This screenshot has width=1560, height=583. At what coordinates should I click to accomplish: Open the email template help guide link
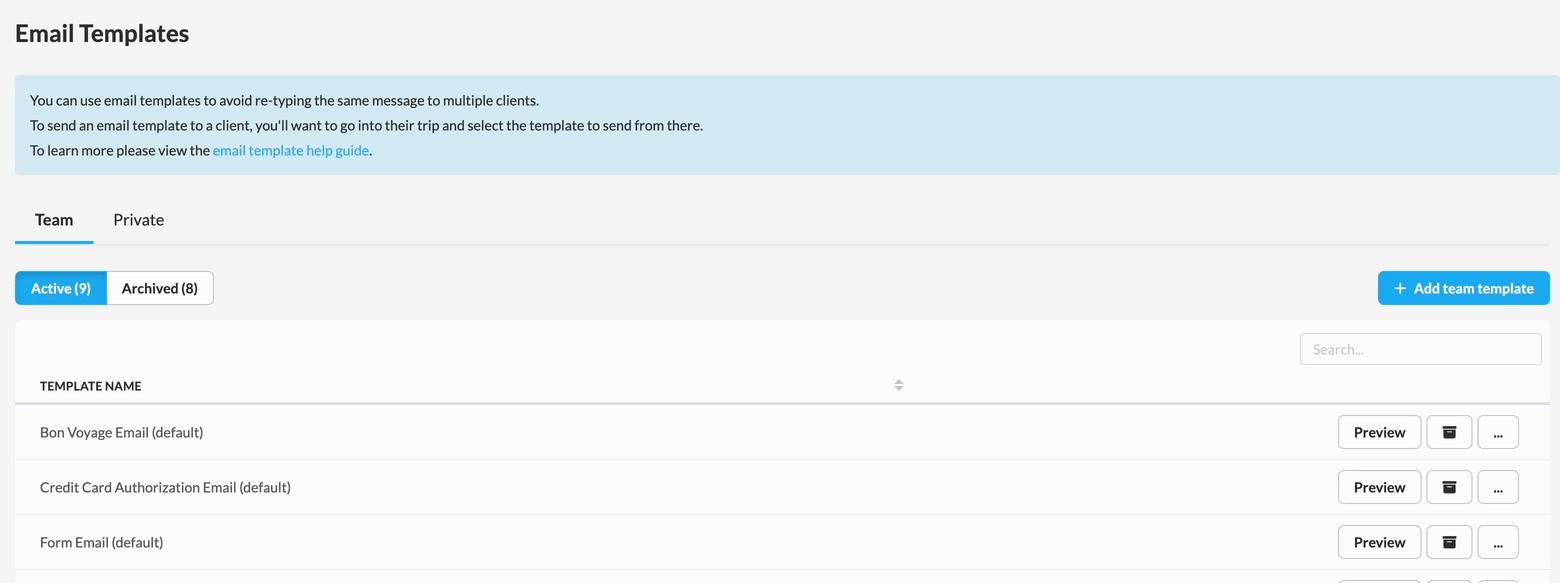point(290,151)
